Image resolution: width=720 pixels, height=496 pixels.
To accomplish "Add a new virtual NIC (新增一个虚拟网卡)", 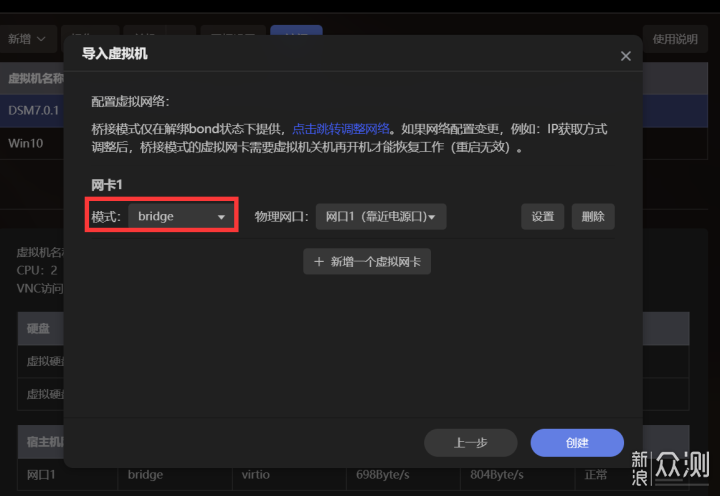I will [x=367, y=261].
